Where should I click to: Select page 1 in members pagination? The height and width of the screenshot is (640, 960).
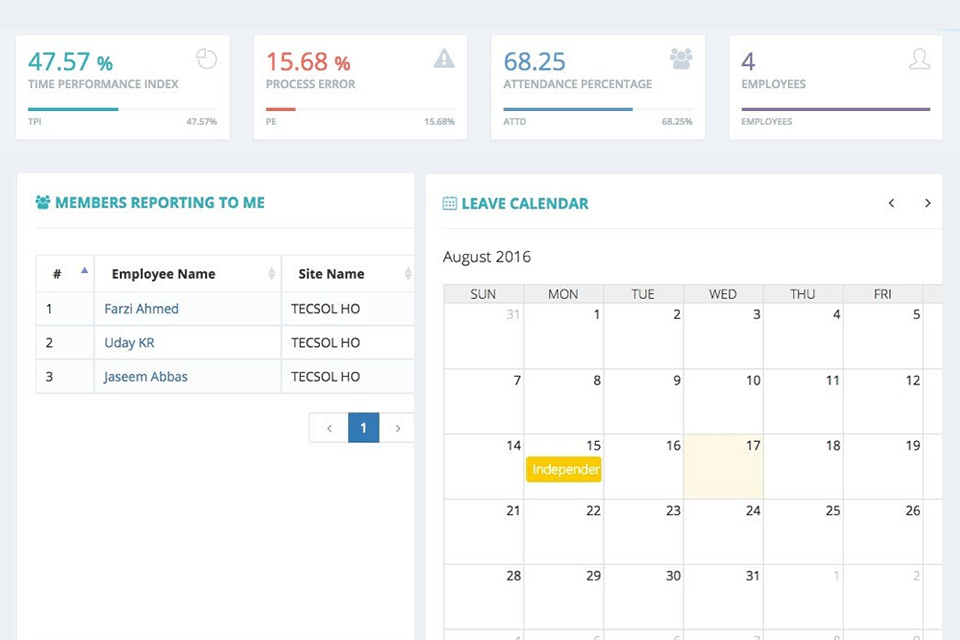pyautogui.click(x=364, y=427)
